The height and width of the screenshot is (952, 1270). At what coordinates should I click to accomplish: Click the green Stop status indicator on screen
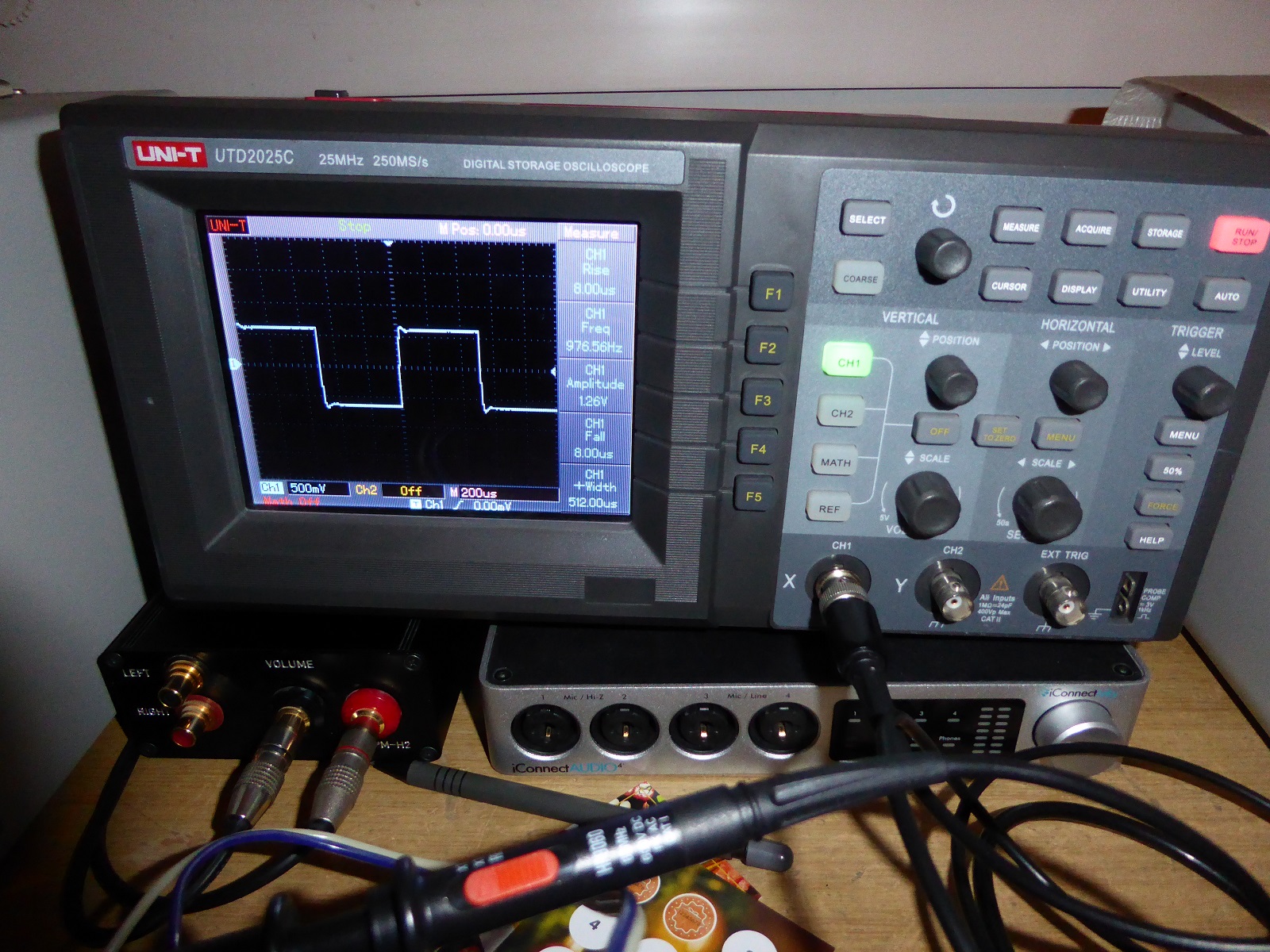(x=354, y=227)
